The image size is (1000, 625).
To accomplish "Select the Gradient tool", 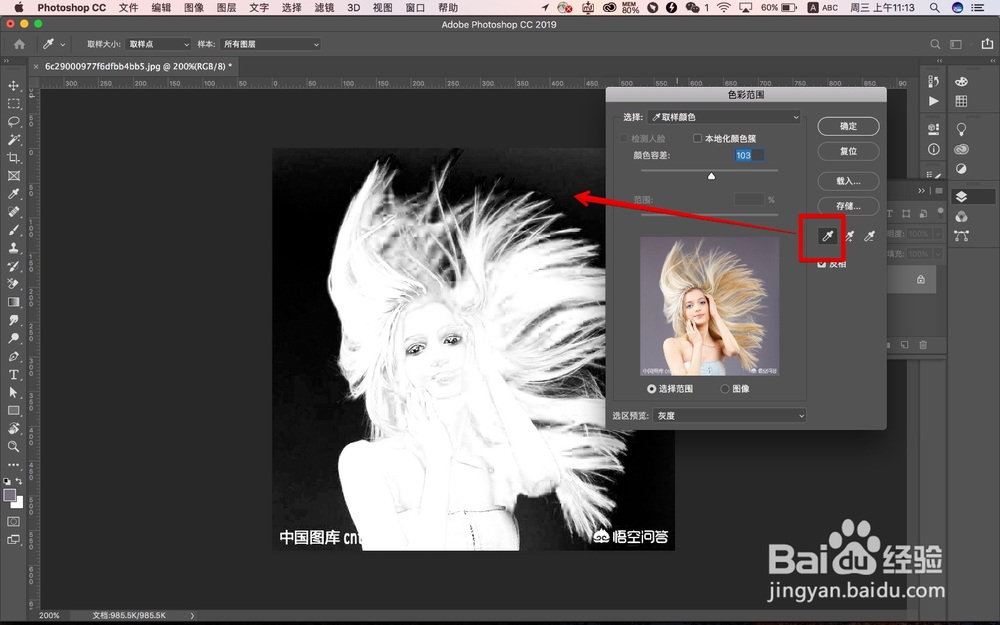I will point(13,302).
